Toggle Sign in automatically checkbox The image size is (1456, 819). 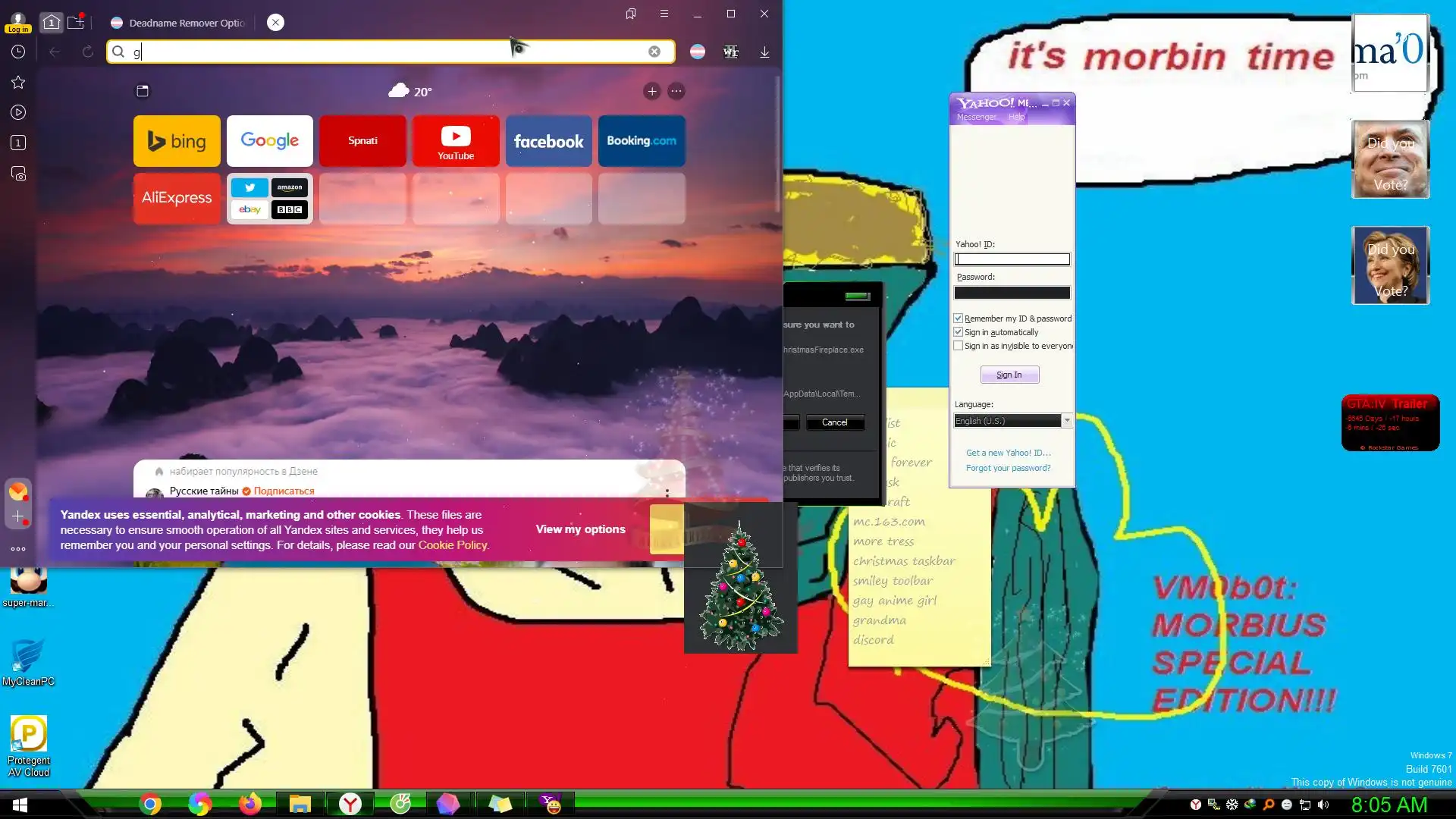point(959,332)
